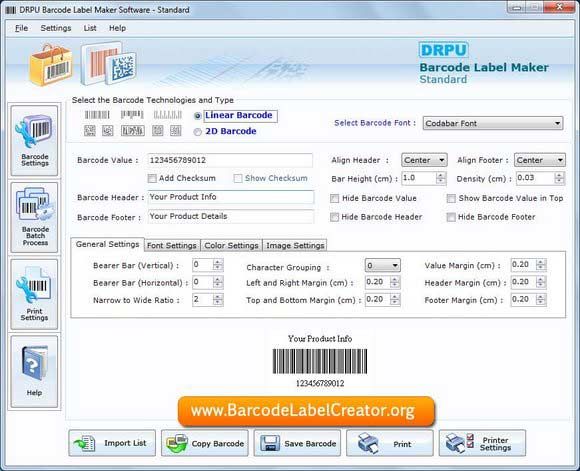
Task: Enable the Hide Barcode Footer checkbox
Action: pos(451,217)
